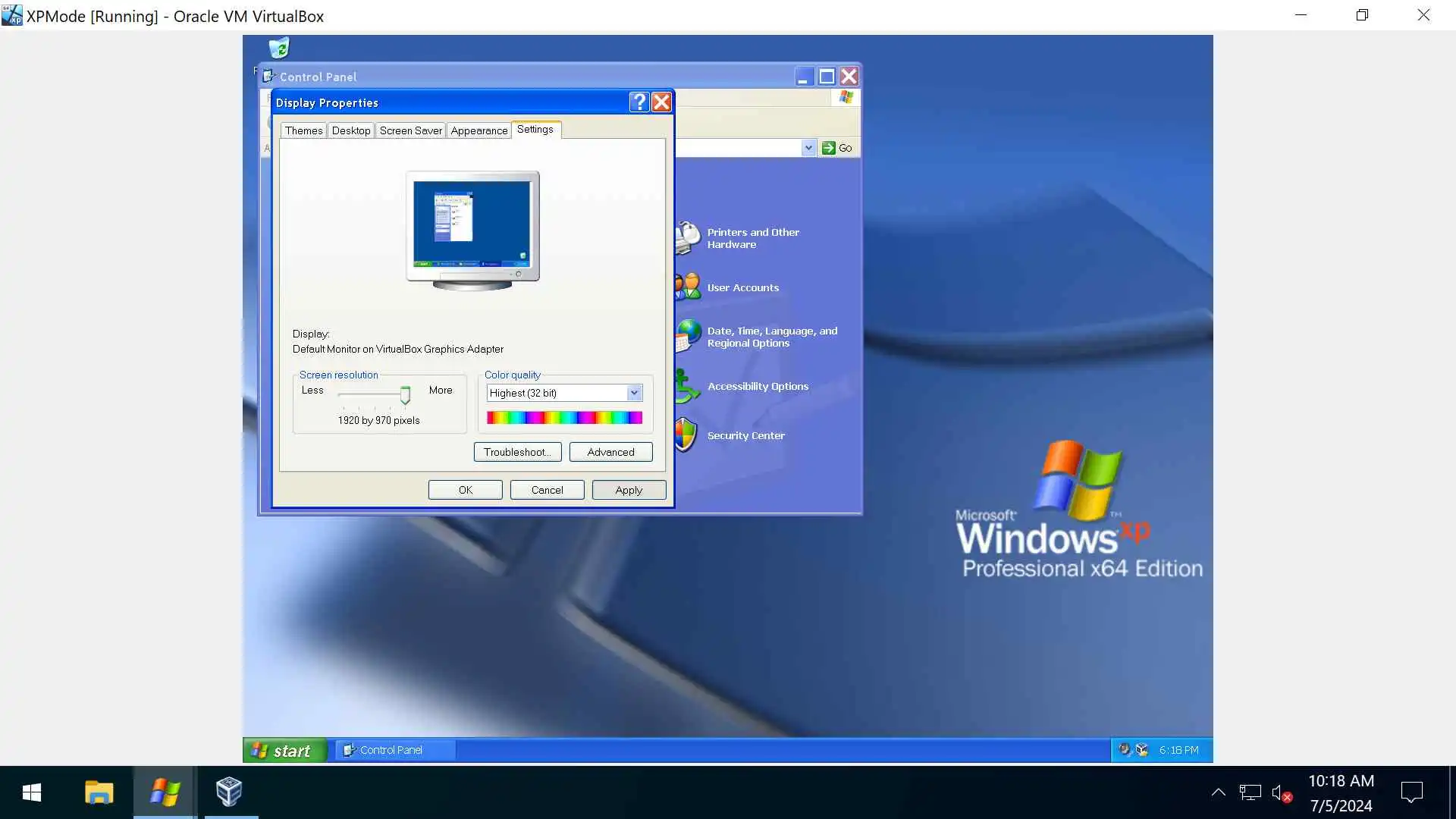
Task: Click the muted speaker tray icon
Action: (x=1281, y=792)
